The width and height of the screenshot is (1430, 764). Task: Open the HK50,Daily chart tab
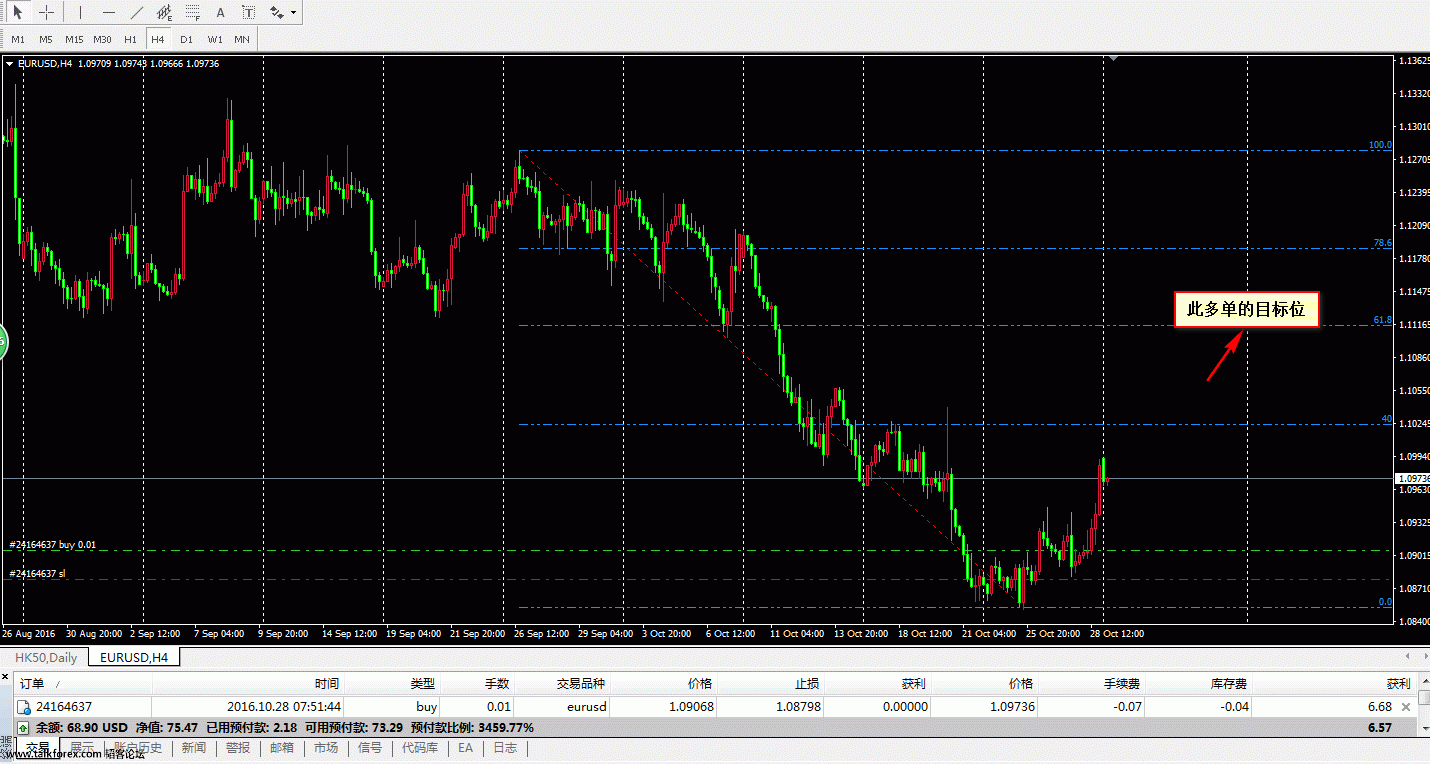(x=46, y=657)
